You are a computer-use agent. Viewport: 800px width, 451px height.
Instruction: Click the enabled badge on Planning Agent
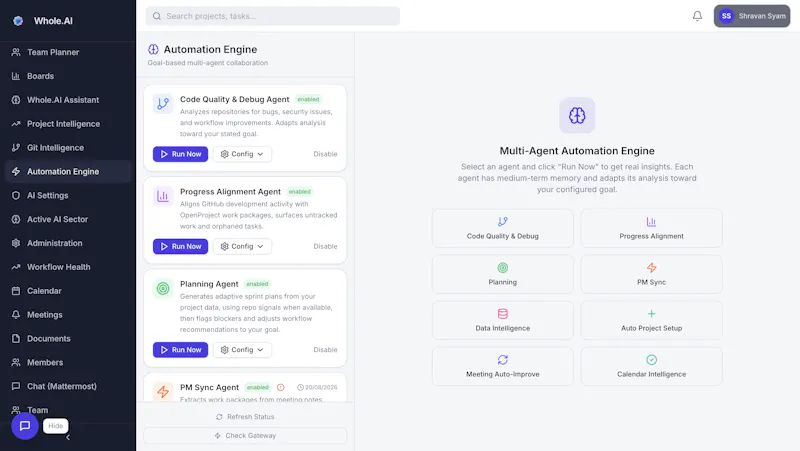(x=257, y=284)
